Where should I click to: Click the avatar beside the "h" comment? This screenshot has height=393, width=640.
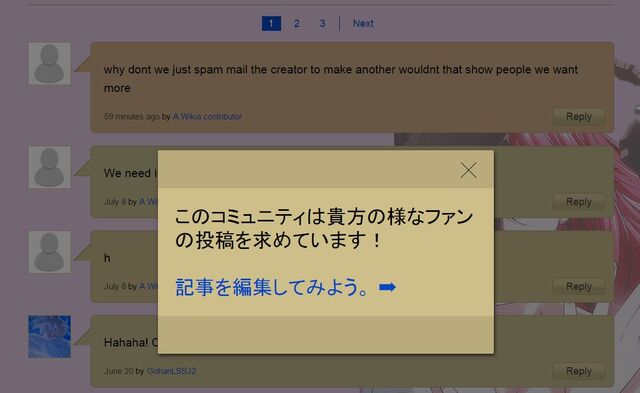(49, 252)
